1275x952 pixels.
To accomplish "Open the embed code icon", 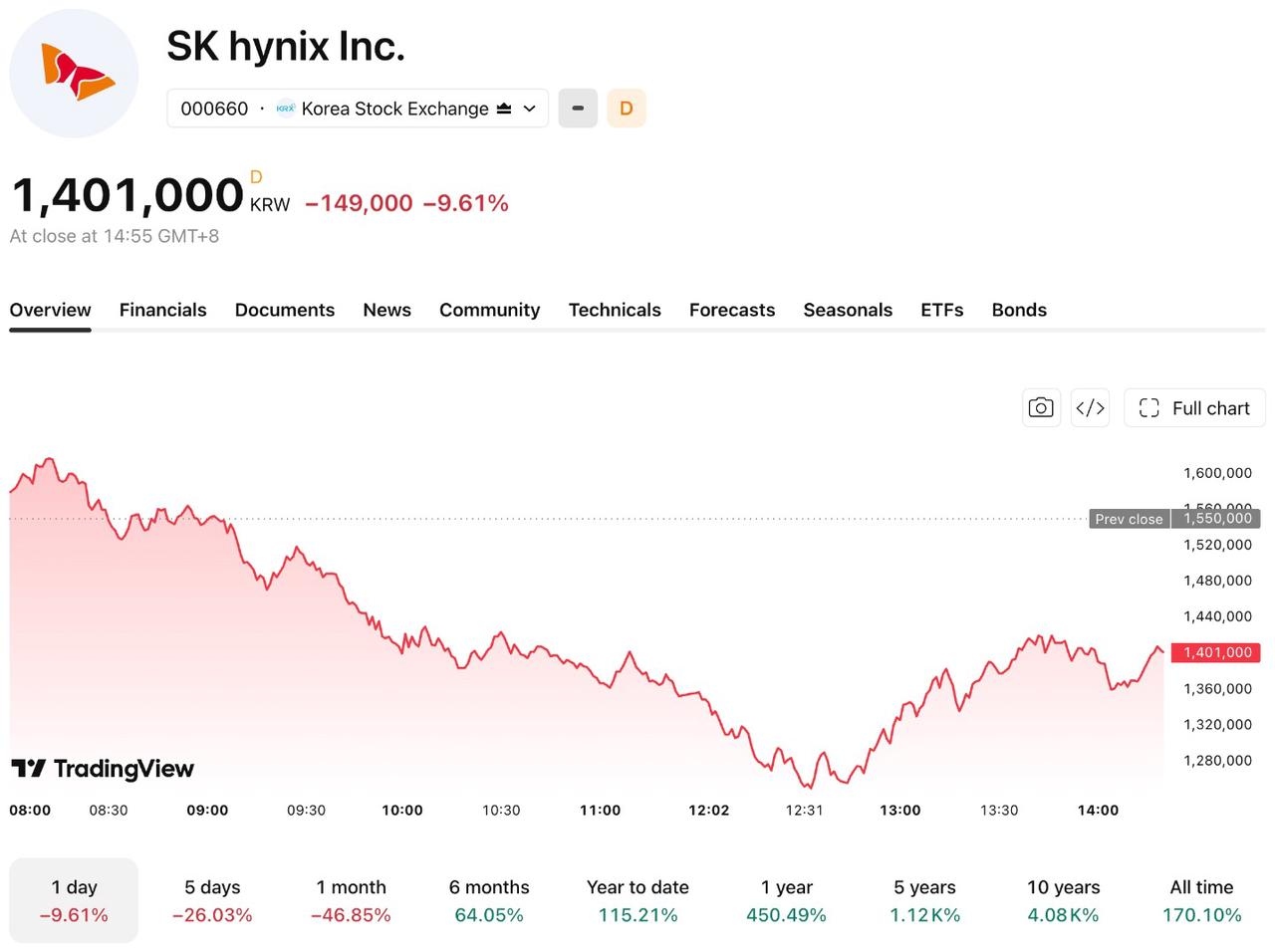I will [1090, 408].
